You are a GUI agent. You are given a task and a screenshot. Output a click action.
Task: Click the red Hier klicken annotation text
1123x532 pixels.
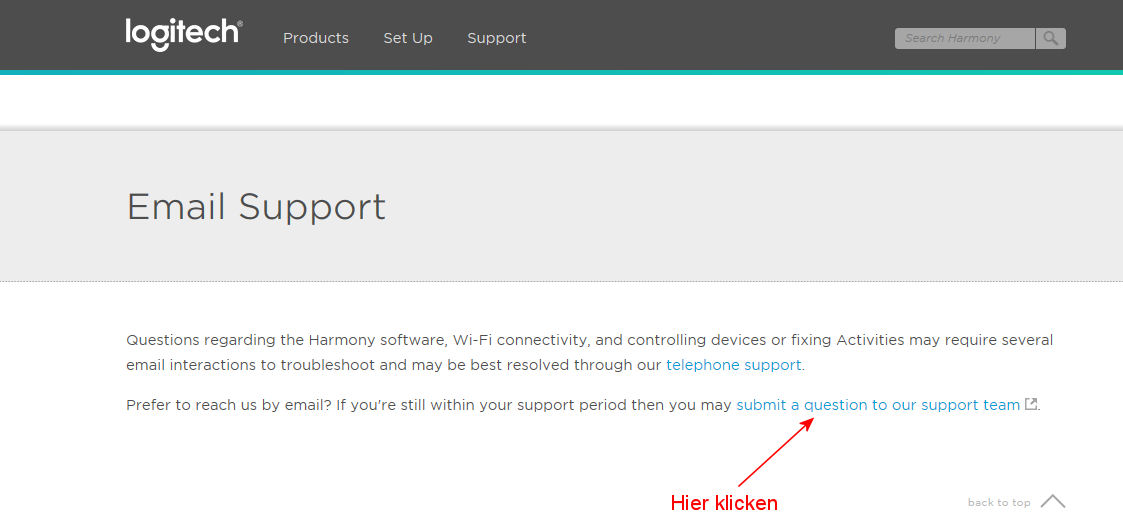pos(723,503)
